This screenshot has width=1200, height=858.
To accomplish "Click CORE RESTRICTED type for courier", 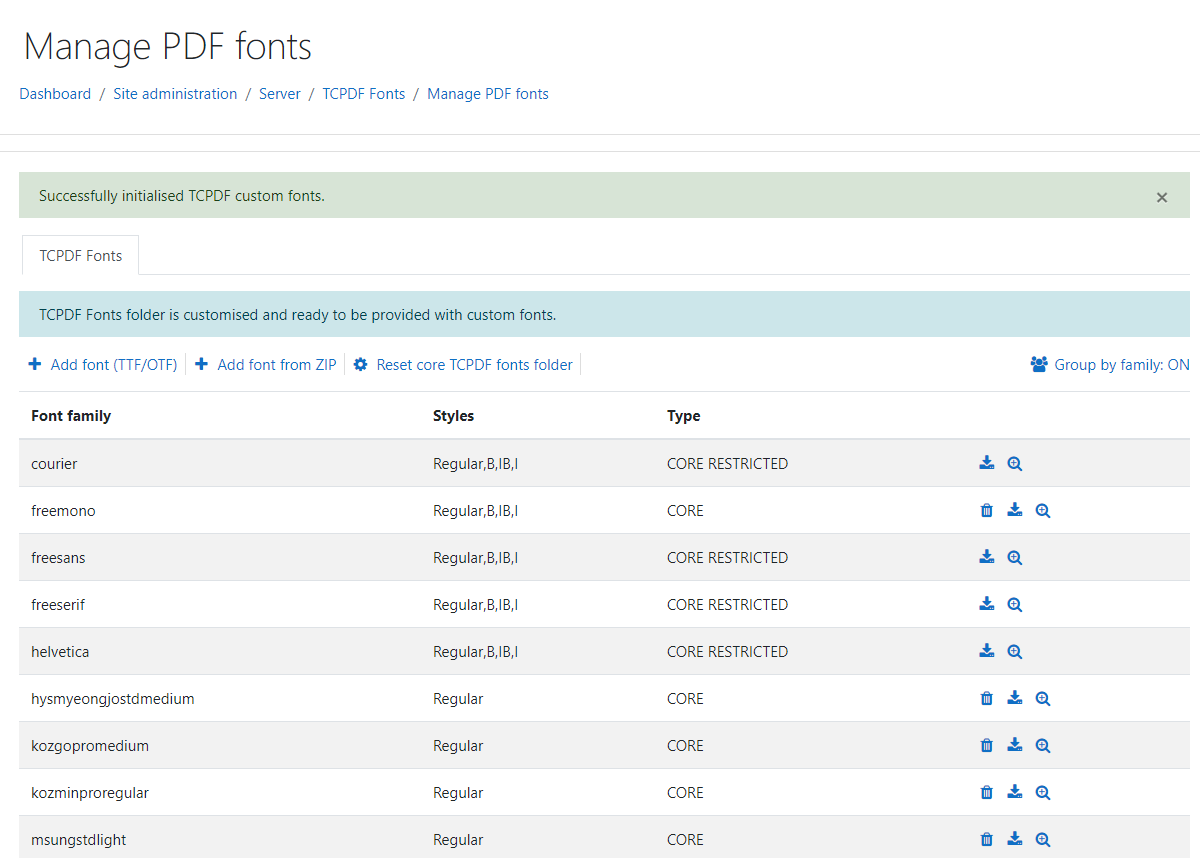I will (x=728, y=464).
